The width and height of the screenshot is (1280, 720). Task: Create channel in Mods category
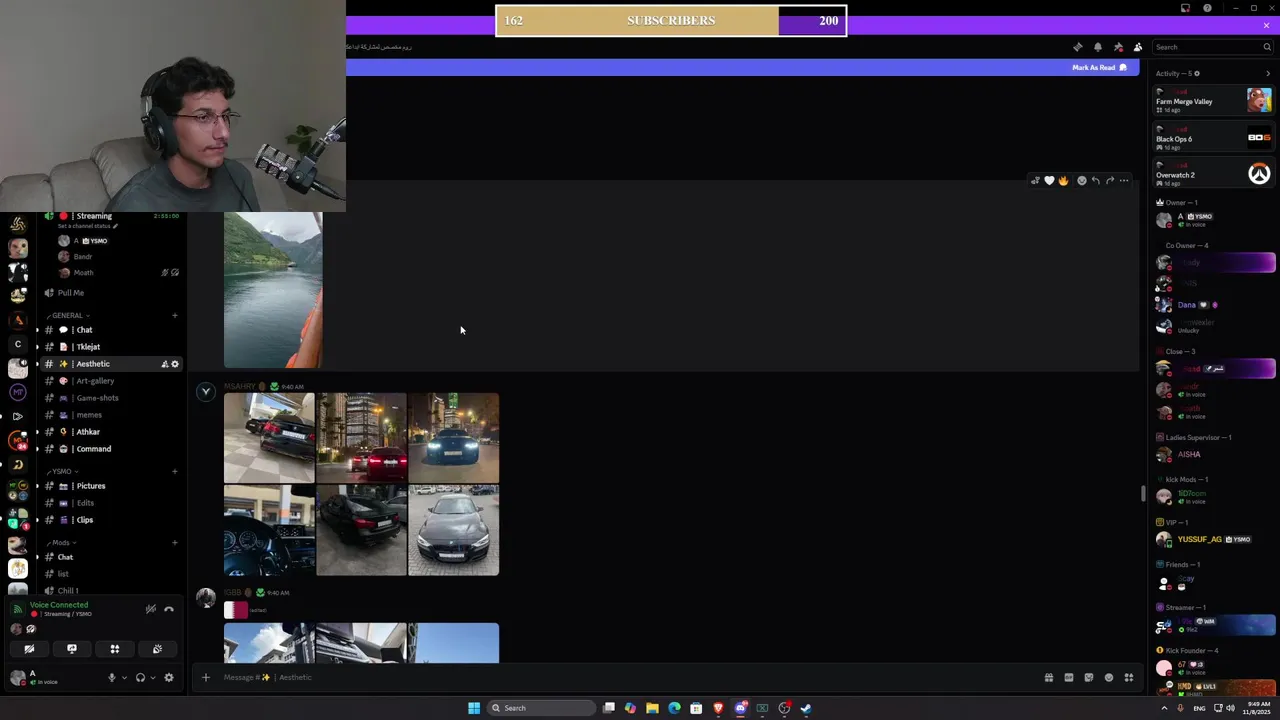tap(174, 542)
